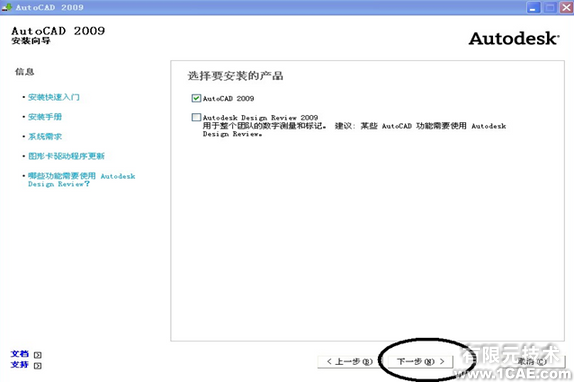Expand the 支持 section arrow
Viewport: 574px width, 382px height.
pyautogui.click(x=38, y=366)
